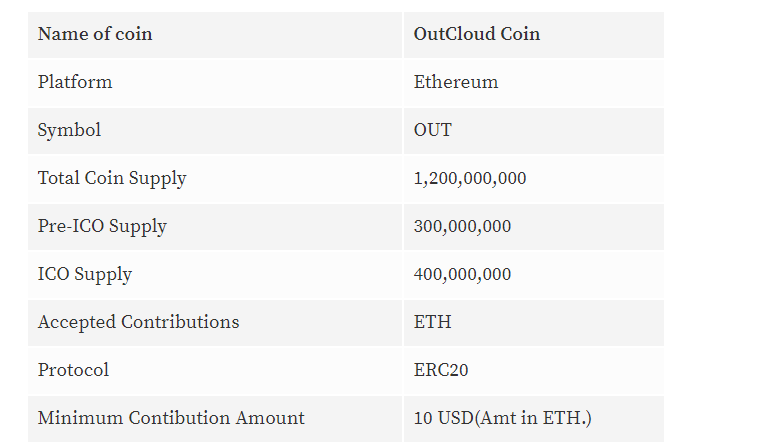The width and height of the screenshot is (758, 447).
Task: Select the 'OutCloud Coin' value text
Action: [x=477, y=34]
